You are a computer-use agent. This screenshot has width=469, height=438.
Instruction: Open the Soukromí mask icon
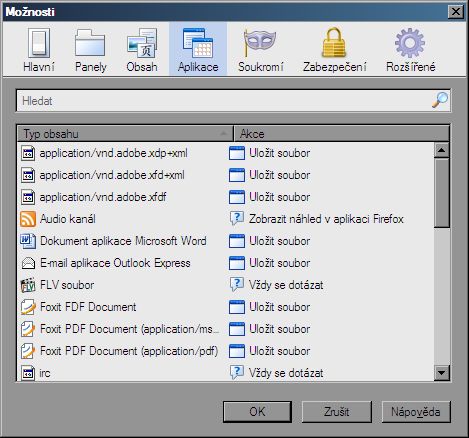click(261, 43)
